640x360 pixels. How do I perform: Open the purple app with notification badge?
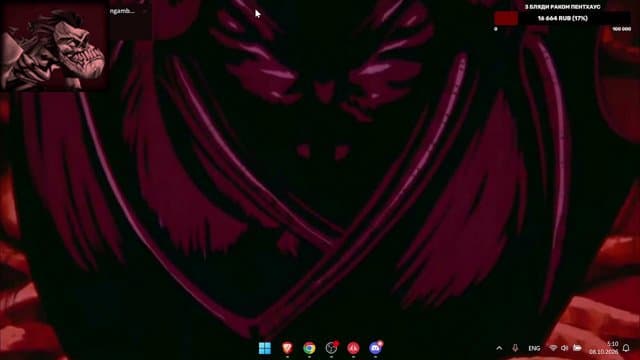pyautogui.click(x=376, y=348)
